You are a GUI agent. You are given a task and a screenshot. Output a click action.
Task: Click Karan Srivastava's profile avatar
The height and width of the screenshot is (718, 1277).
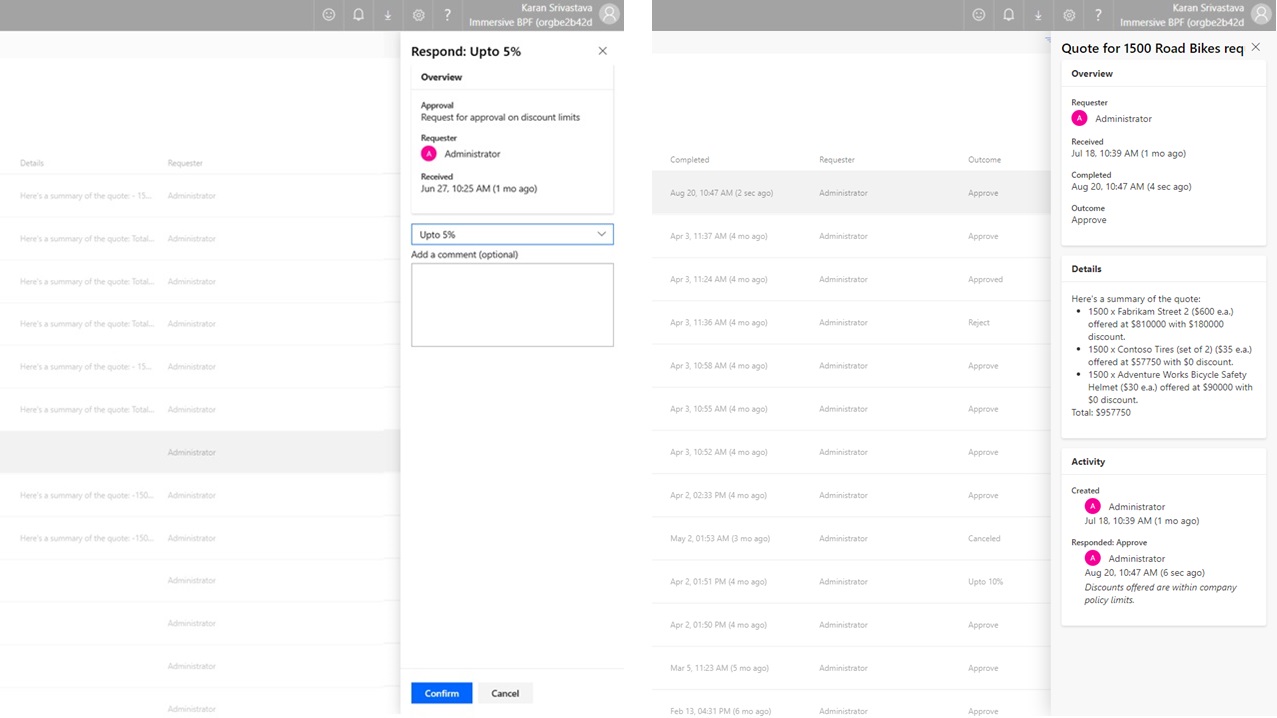coord(608,14)
